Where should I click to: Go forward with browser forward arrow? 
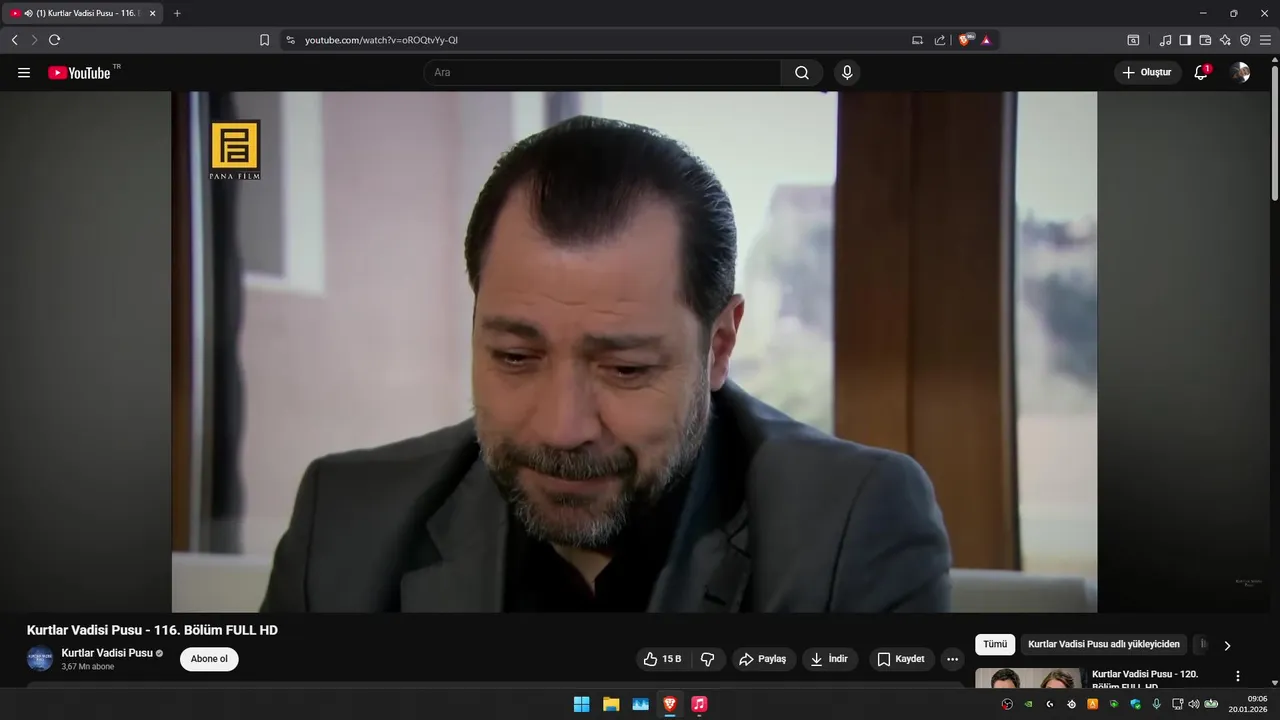(x=34, y=40)
